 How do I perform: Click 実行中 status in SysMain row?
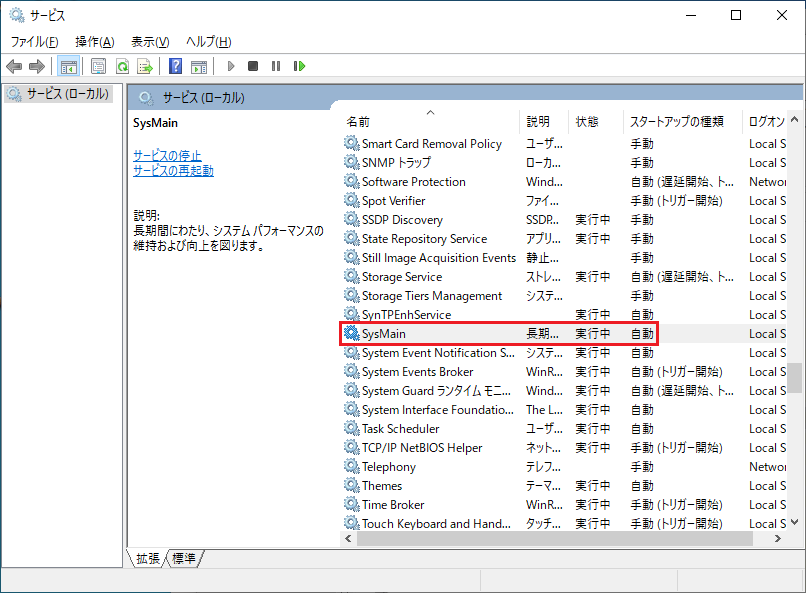pyautogui.click(x=593, y=333)
